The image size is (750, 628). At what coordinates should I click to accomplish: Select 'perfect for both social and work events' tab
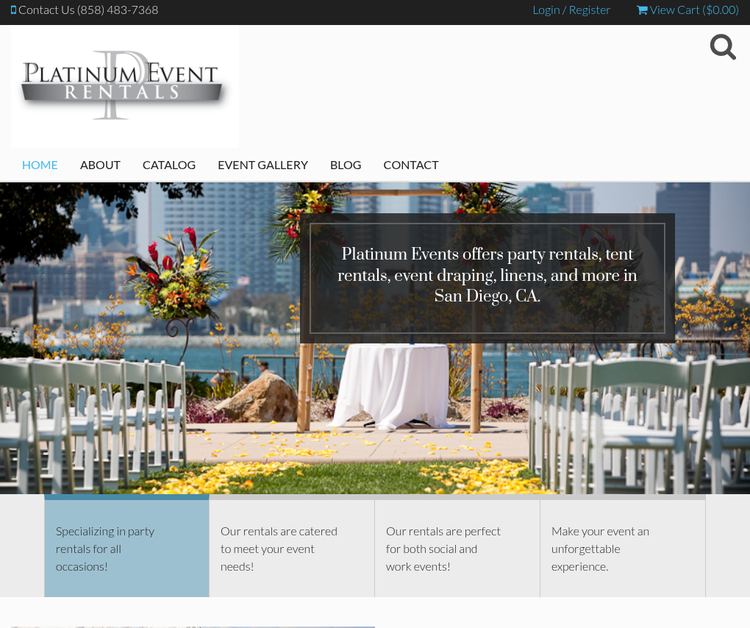pyautogui.click(x=457, y=548)
